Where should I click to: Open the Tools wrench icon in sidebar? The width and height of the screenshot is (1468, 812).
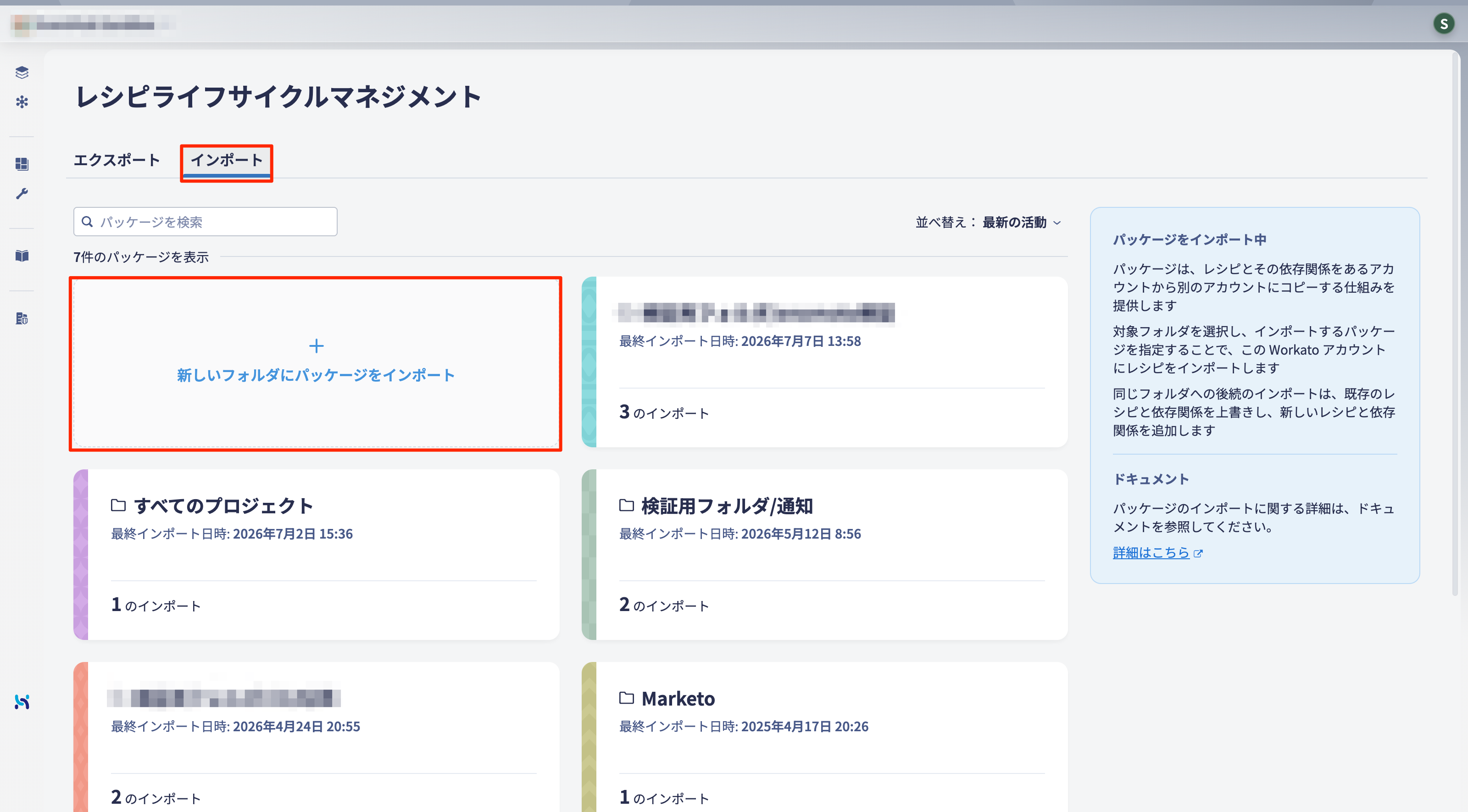[x=22, y=194]
